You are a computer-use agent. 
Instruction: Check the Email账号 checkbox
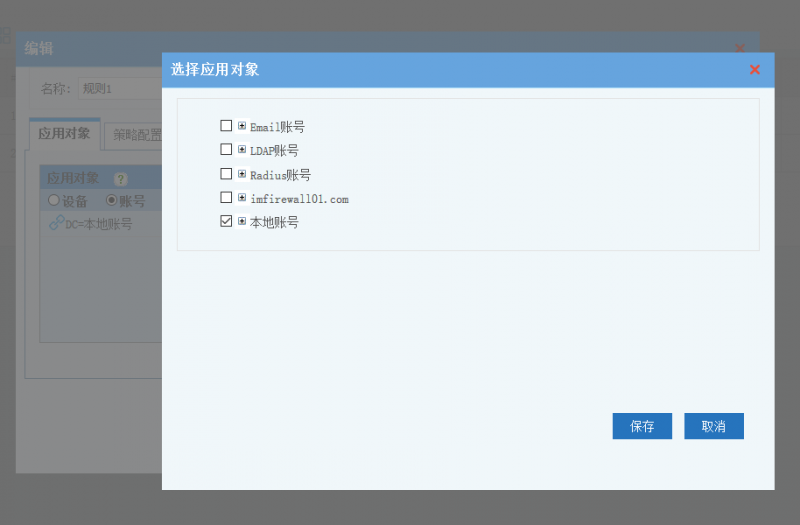[x=226, y=126]
